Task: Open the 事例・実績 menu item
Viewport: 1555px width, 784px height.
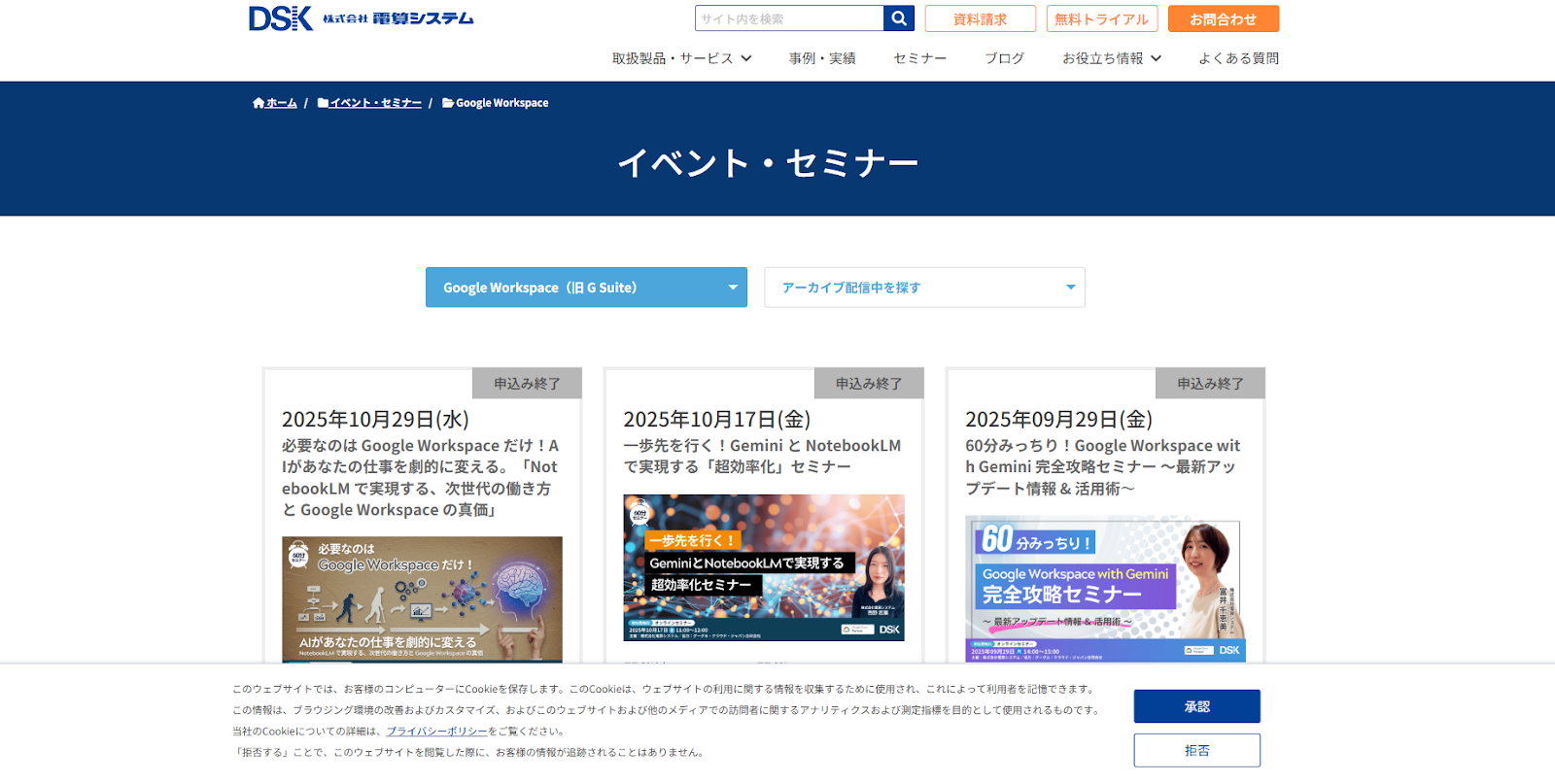Action: (x=822, y=58)
